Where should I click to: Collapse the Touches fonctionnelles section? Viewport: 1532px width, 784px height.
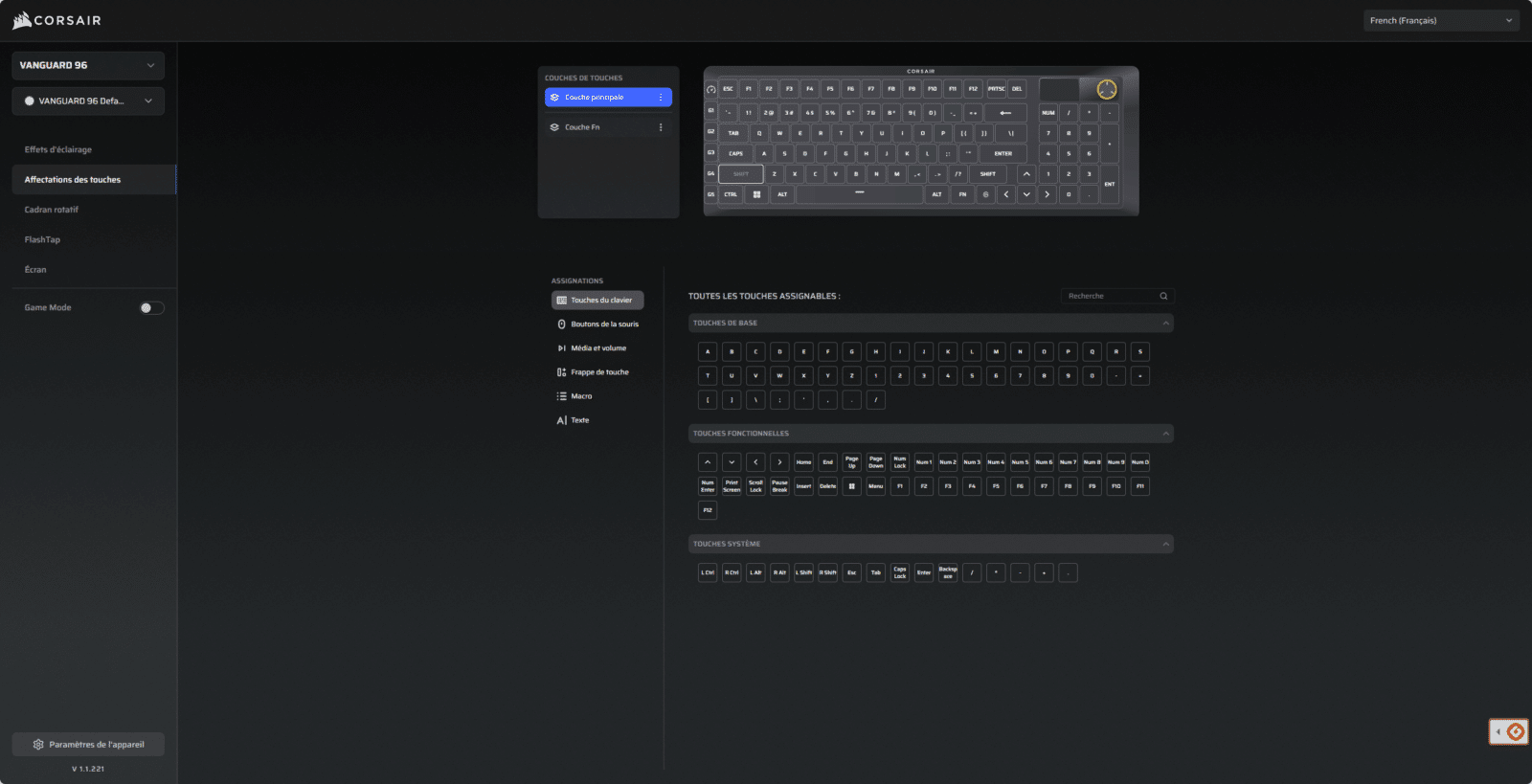pos(1165,434)
